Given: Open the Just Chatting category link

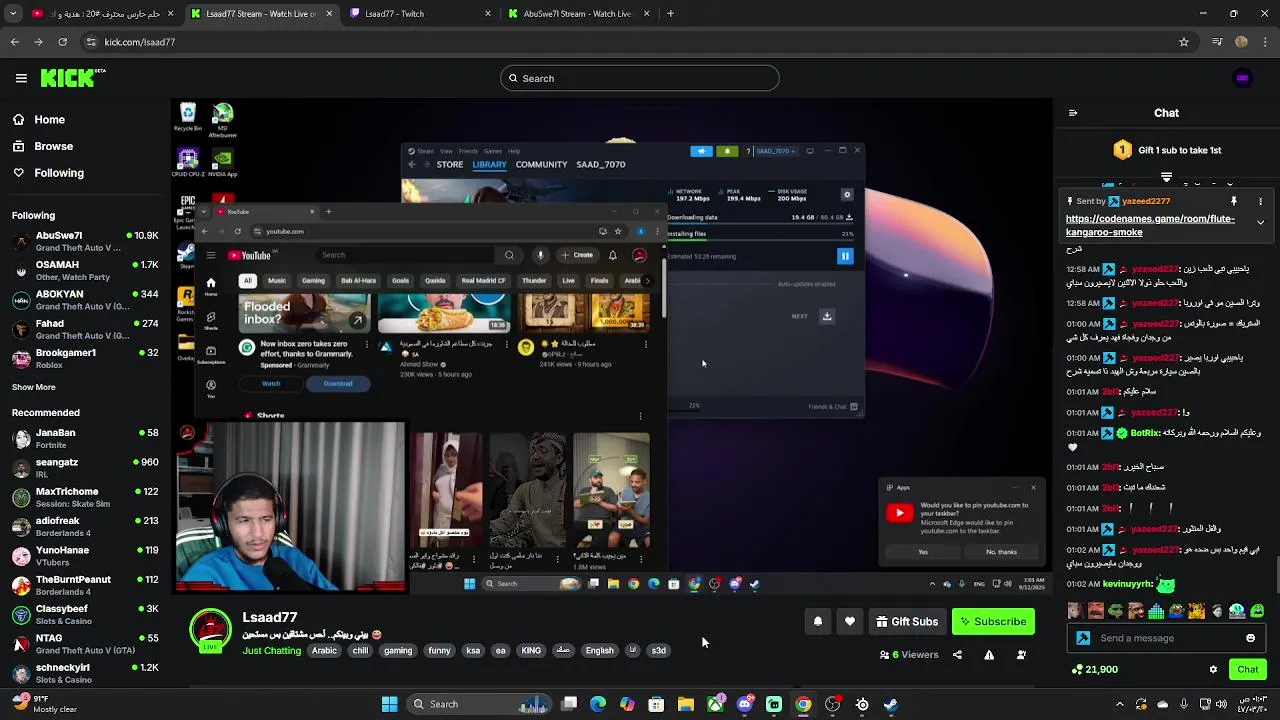Looking at the screenshot, I should 271,651.
